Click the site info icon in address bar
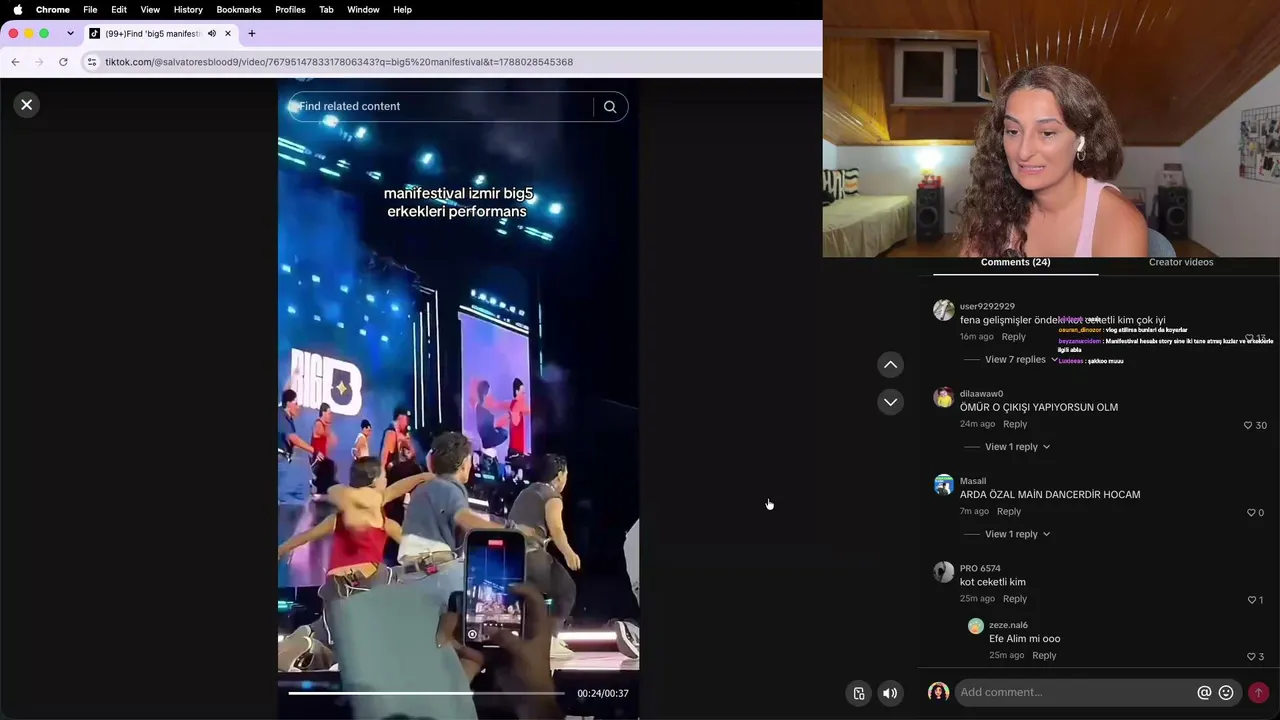Image resolution: width=1280 pixels, height=720 pixels. 92,62
